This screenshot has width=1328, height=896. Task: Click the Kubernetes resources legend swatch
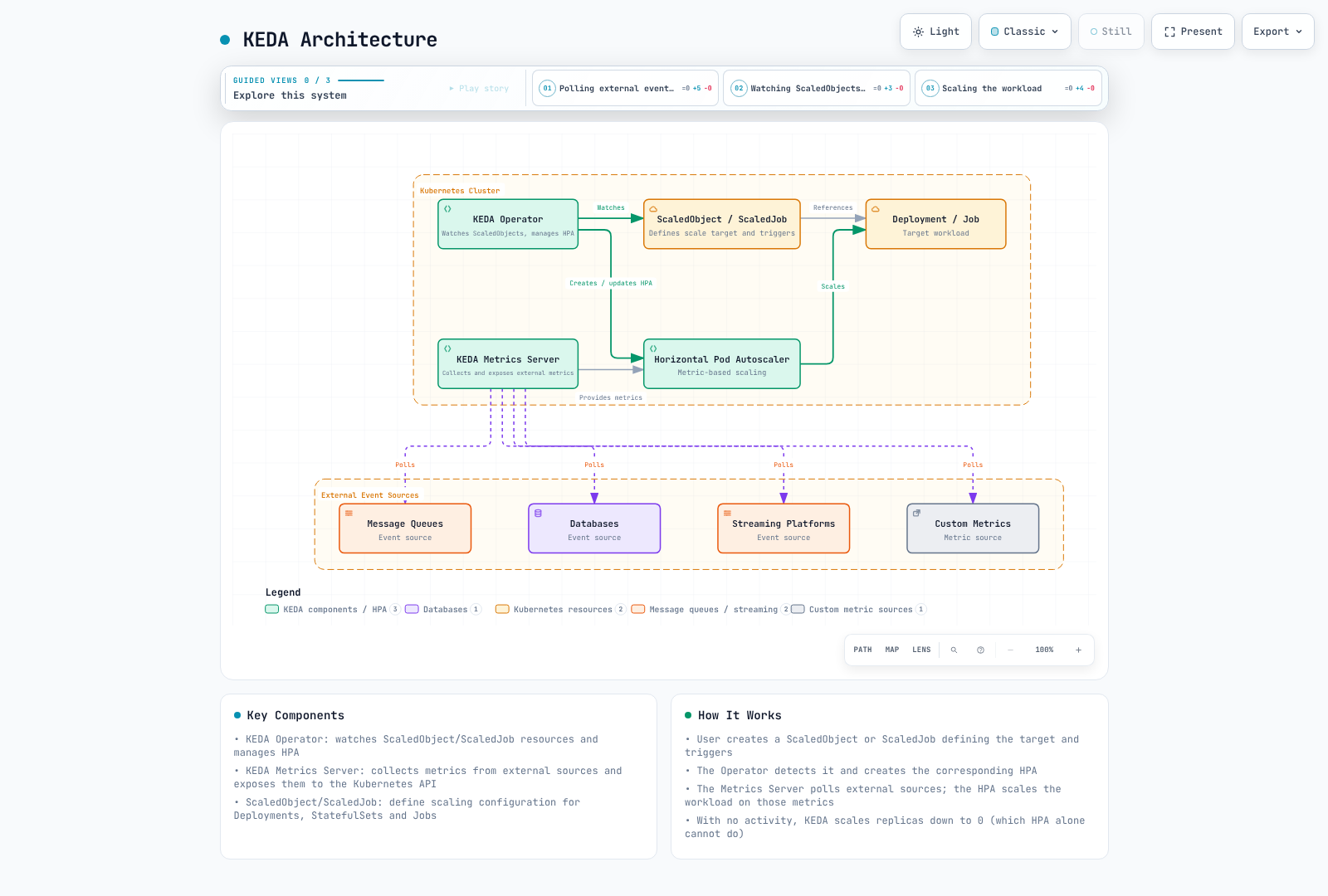[502, 609]
